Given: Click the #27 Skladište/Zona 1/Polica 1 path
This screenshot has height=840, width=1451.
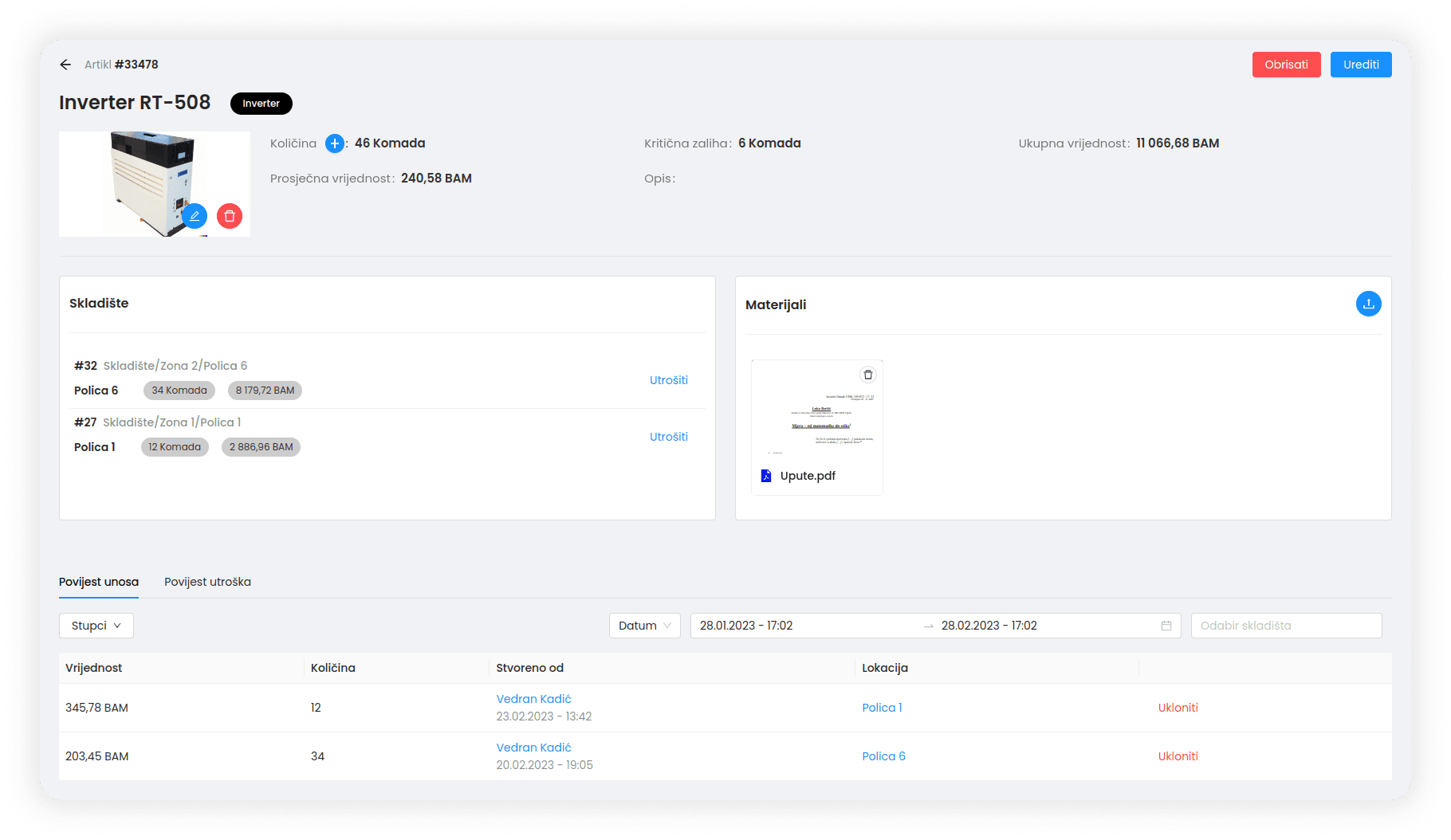Looking at the screenshot, I should point(158,422).
